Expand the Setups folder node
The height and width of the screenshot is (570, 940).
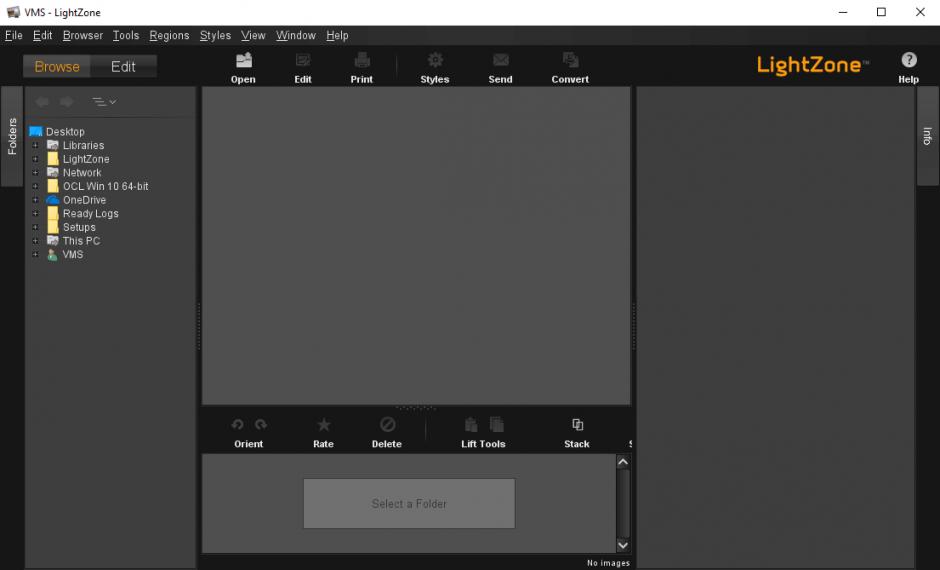pos(35,227)
